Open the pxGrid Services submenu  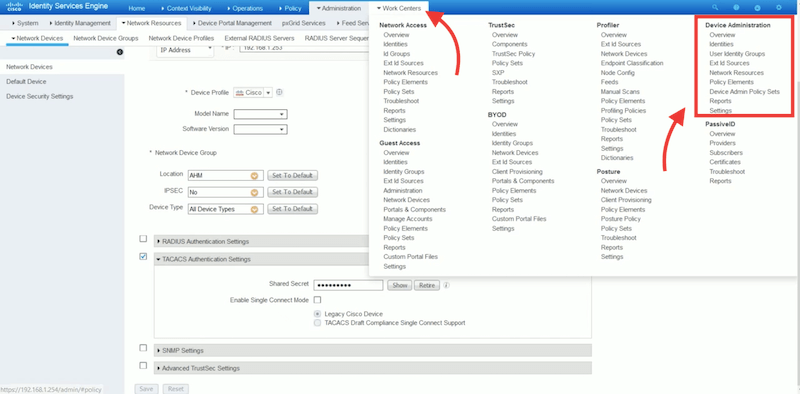click(304, 23)
